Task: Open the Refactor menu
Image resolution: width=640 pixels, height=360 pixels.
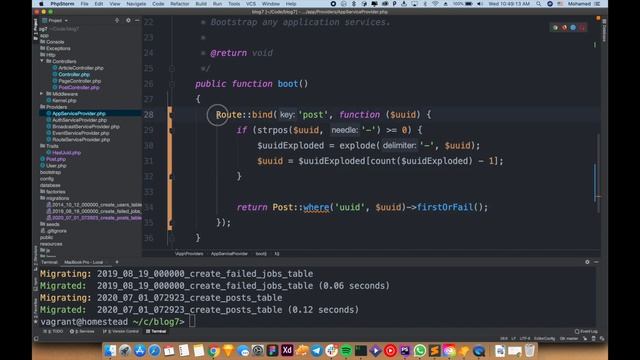Action: [180, 4]
